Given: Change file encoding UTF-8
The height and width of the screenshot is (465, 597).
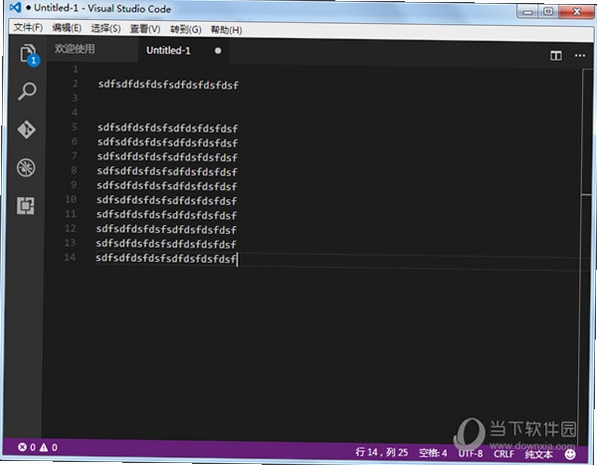Looking at the screenshot, I should click(x=470, y=453).
